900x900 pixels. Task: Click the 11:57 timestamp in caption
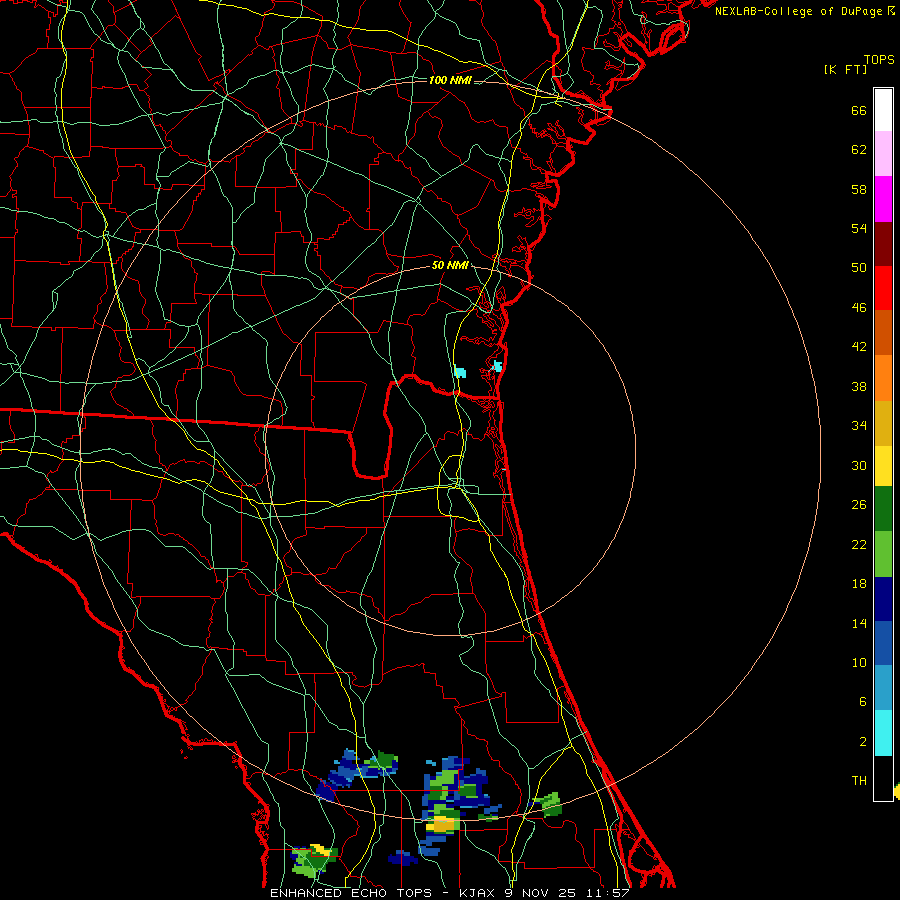[x=607, y=893]
